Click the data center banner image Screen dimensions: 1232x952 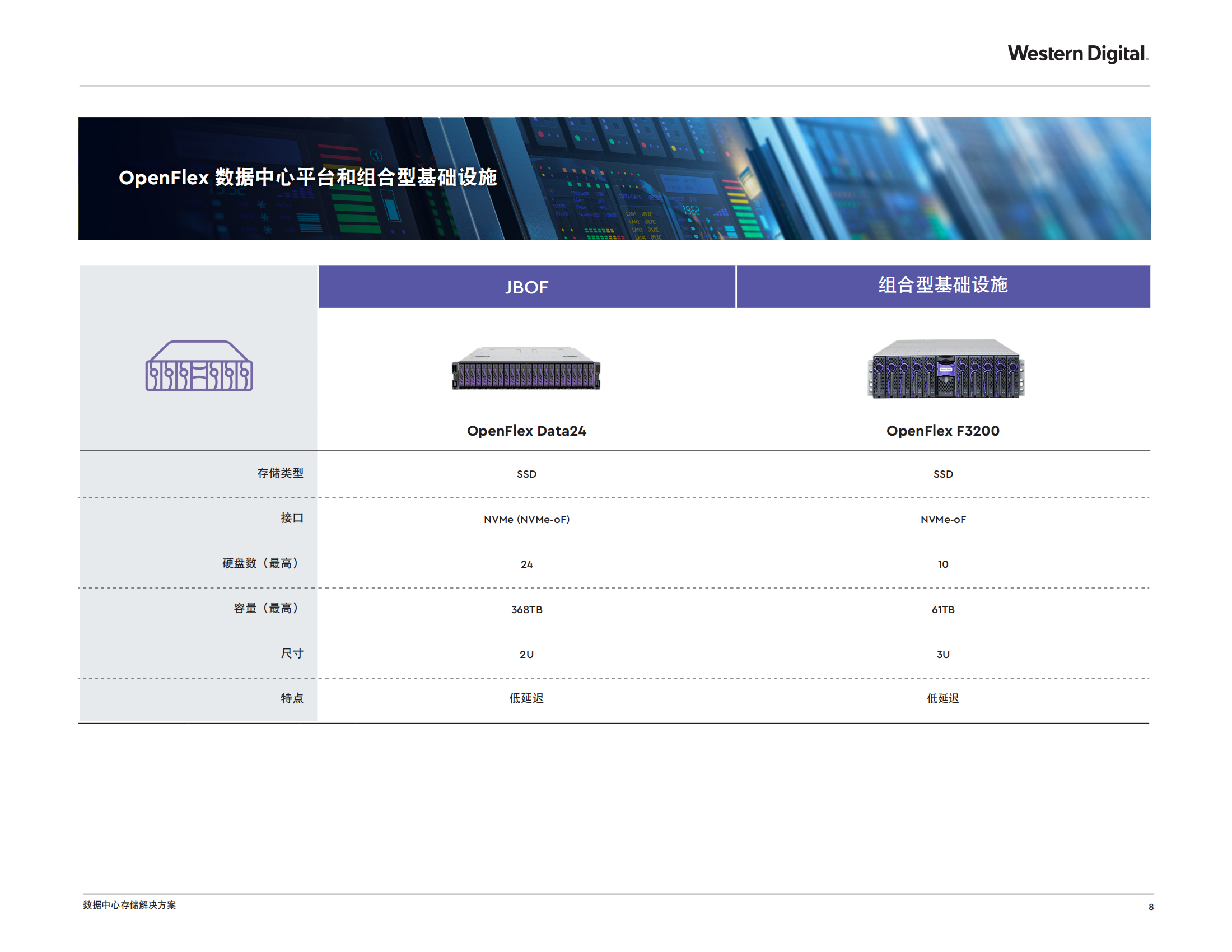[614, 179]
